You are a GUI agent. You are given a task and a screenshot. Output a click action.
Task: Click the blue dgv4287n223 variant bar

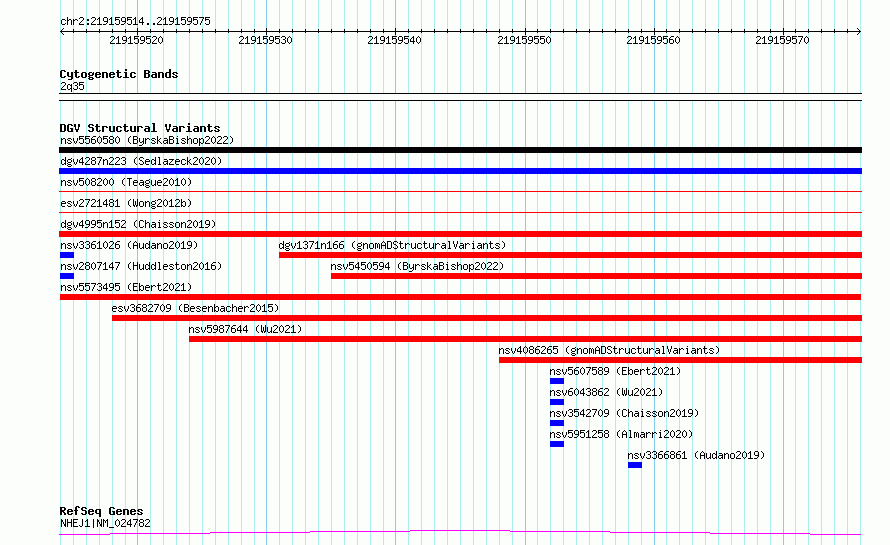460,171
